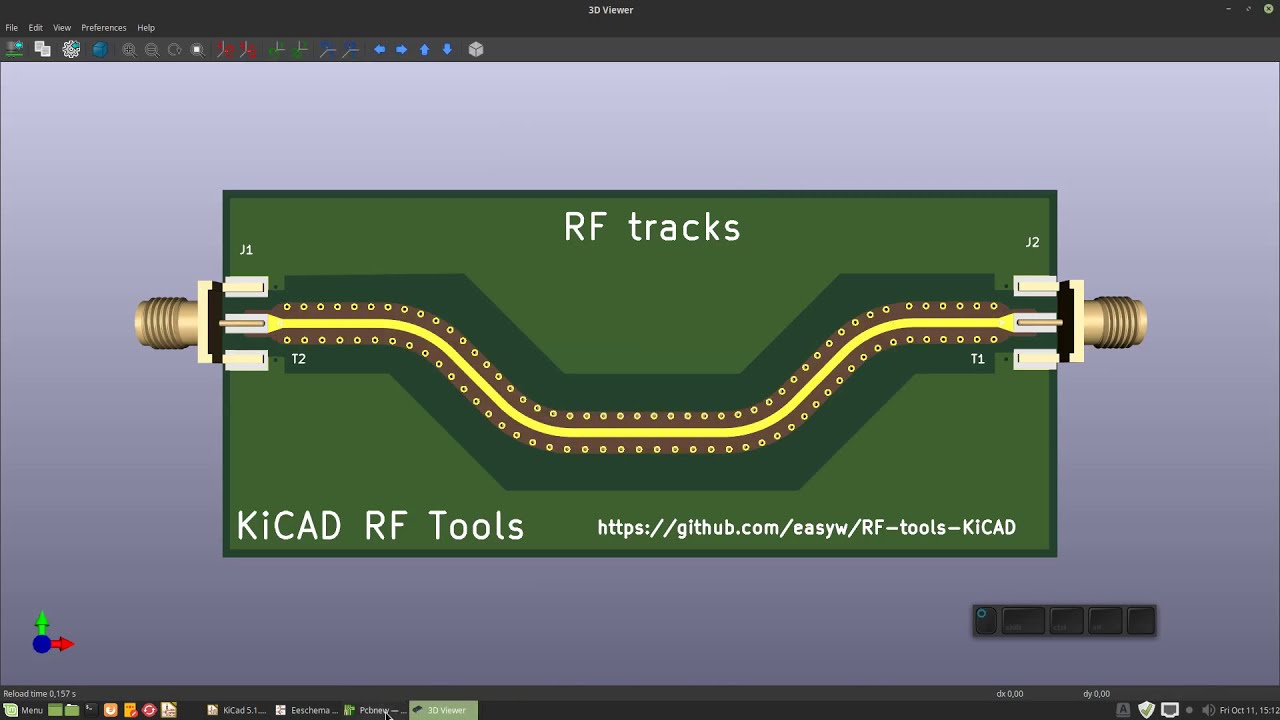The image size is (1280, 720).
Task: Click the J1 SMA connector on board
Action: click(202, 322)
